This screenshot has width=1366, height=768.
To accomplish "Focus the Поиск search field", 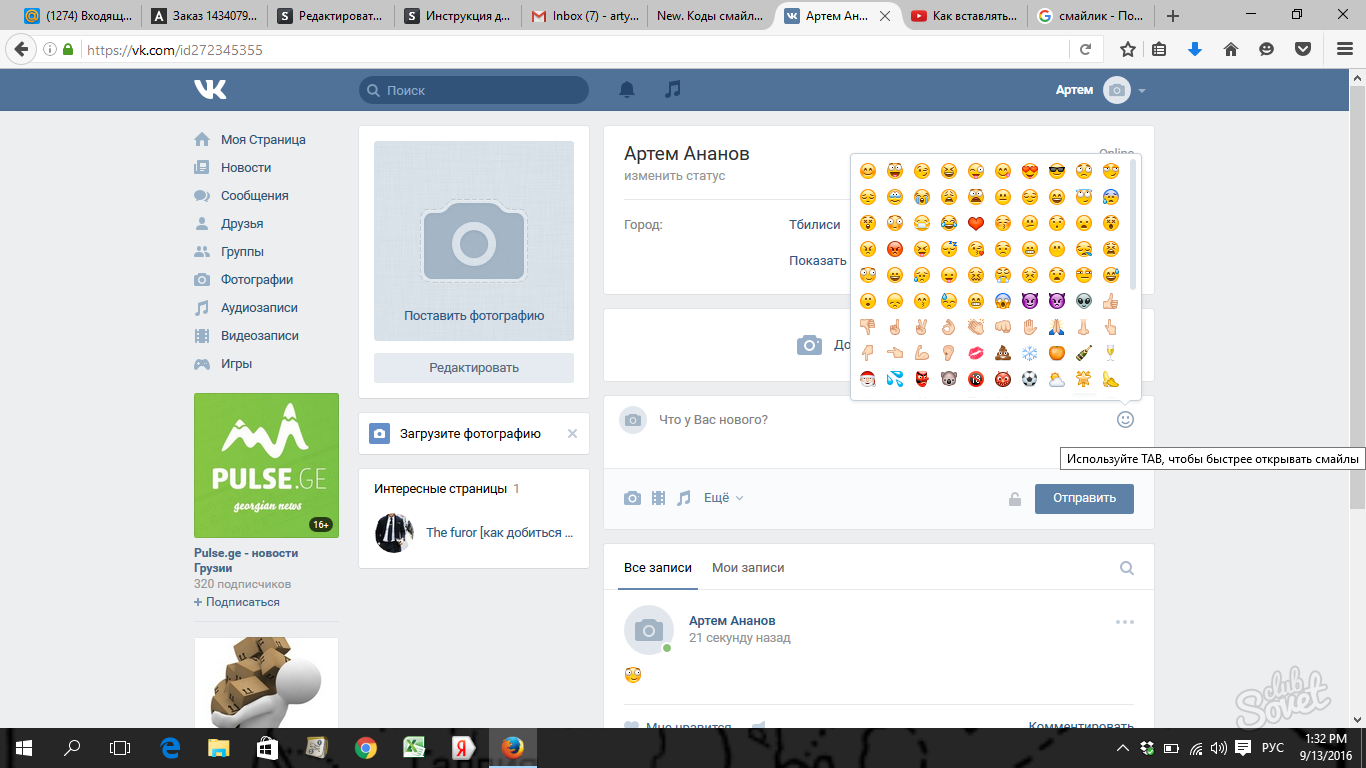I will point(474,90).
